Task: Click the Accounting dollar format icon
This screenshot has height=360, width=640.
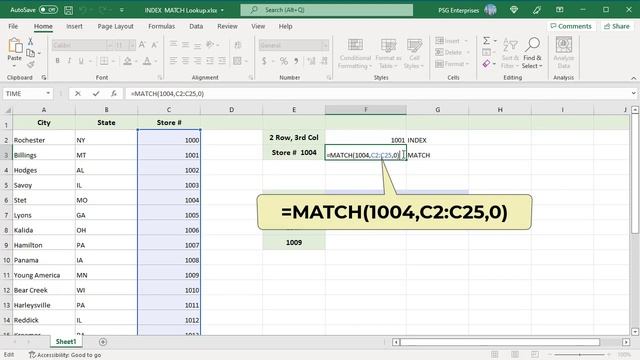Action: click(264, 61)
